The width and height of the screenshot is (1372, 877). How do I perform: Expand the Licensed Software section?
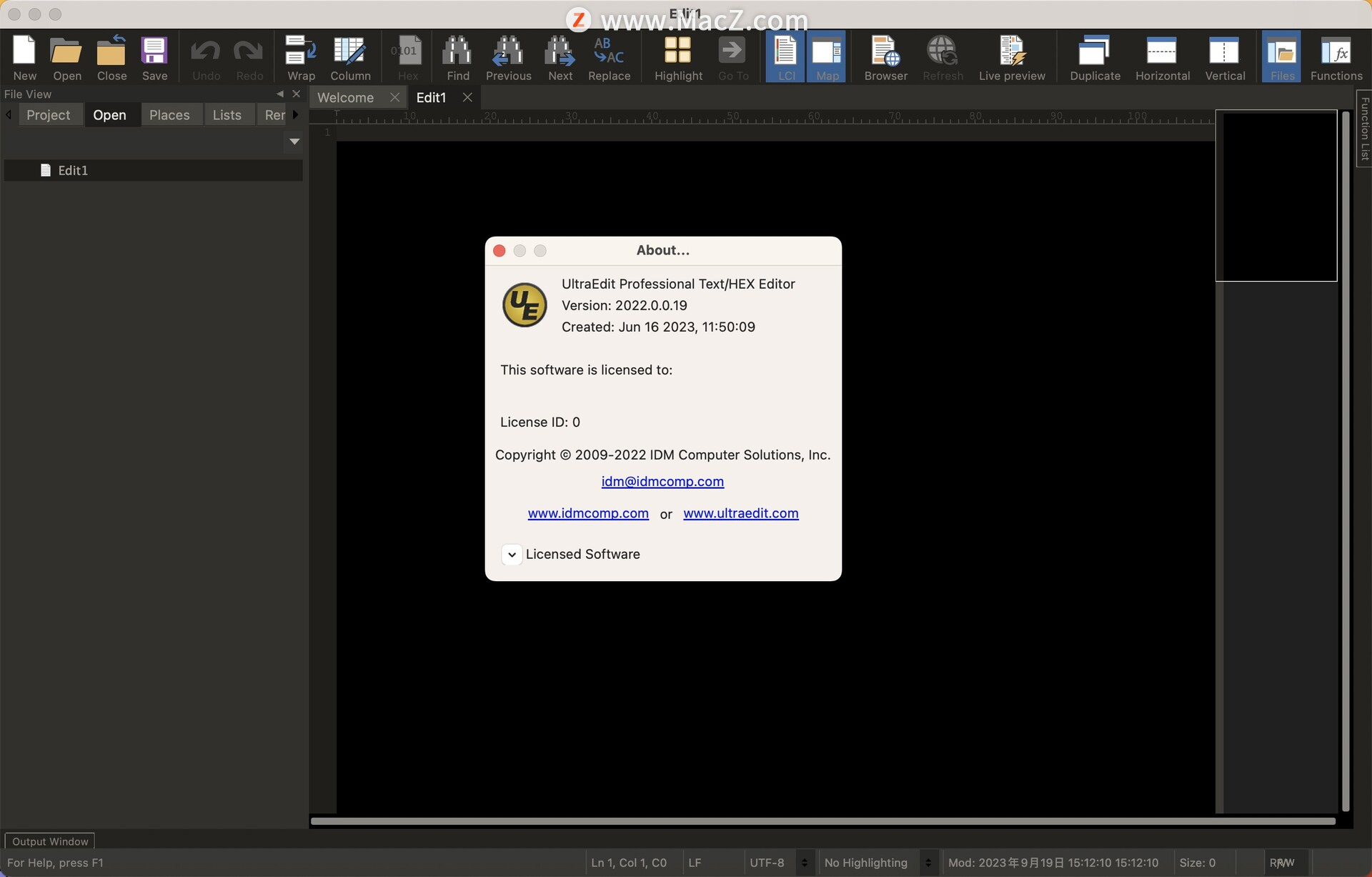pyautogui.click(x=510, y=554)
